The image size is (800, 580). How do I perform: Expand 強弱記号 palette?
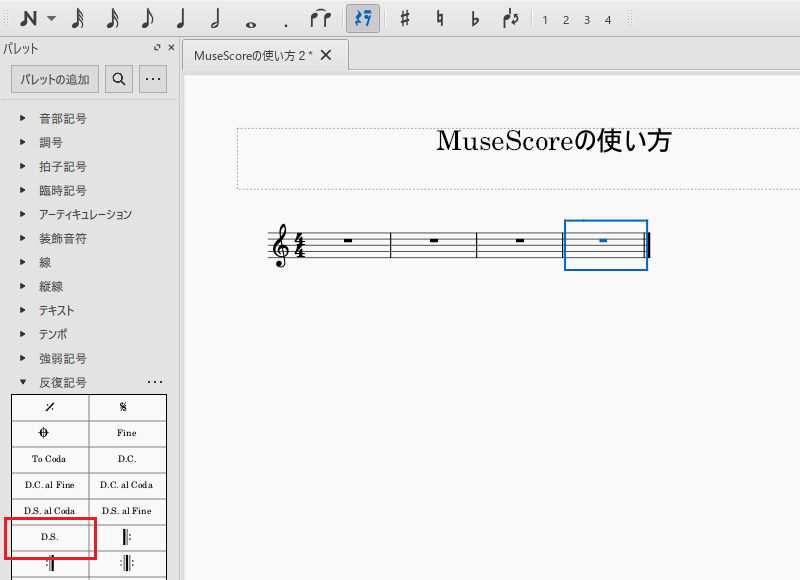tap(22, 358)
